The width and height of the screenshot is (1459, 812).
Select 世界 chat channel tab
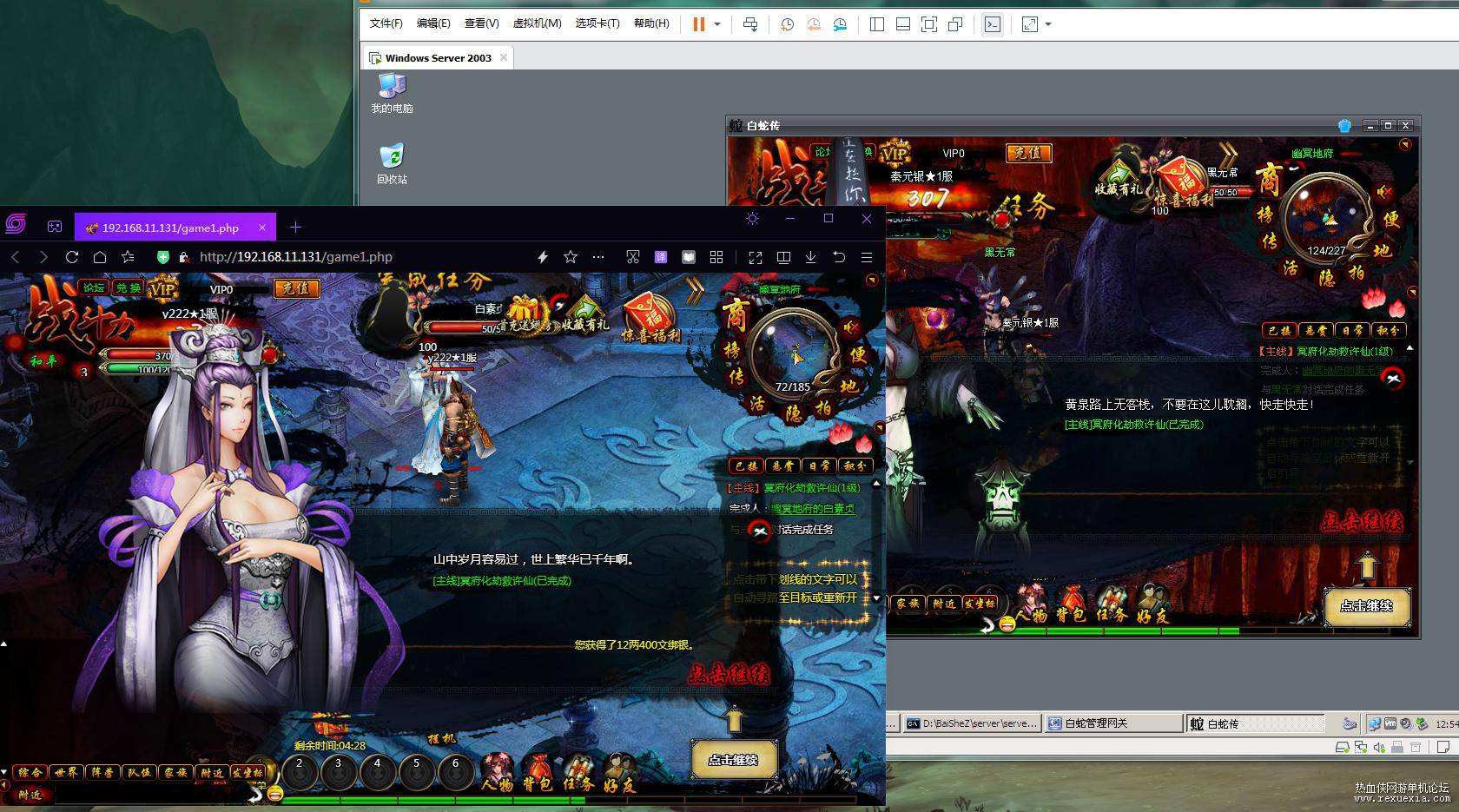66,772
